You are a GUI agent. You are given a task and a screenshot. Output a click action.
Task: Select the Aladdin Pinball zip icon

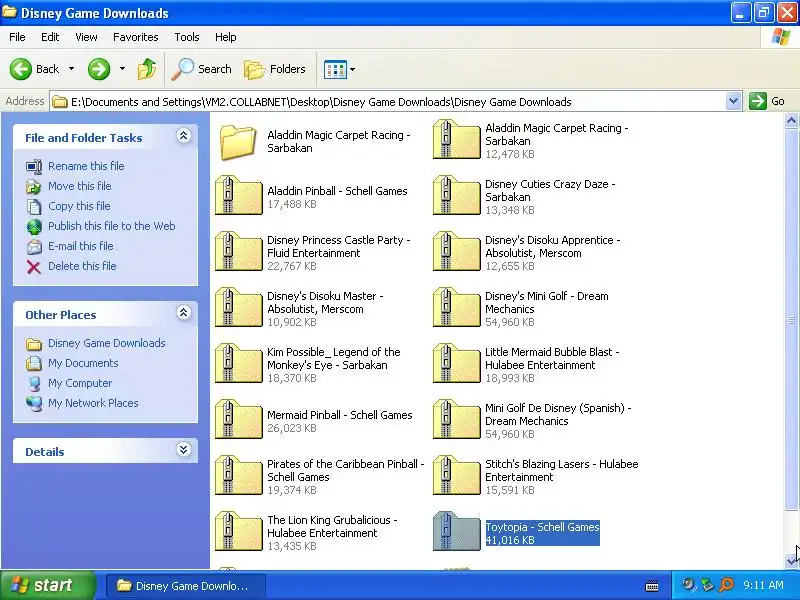click(238, 195)
